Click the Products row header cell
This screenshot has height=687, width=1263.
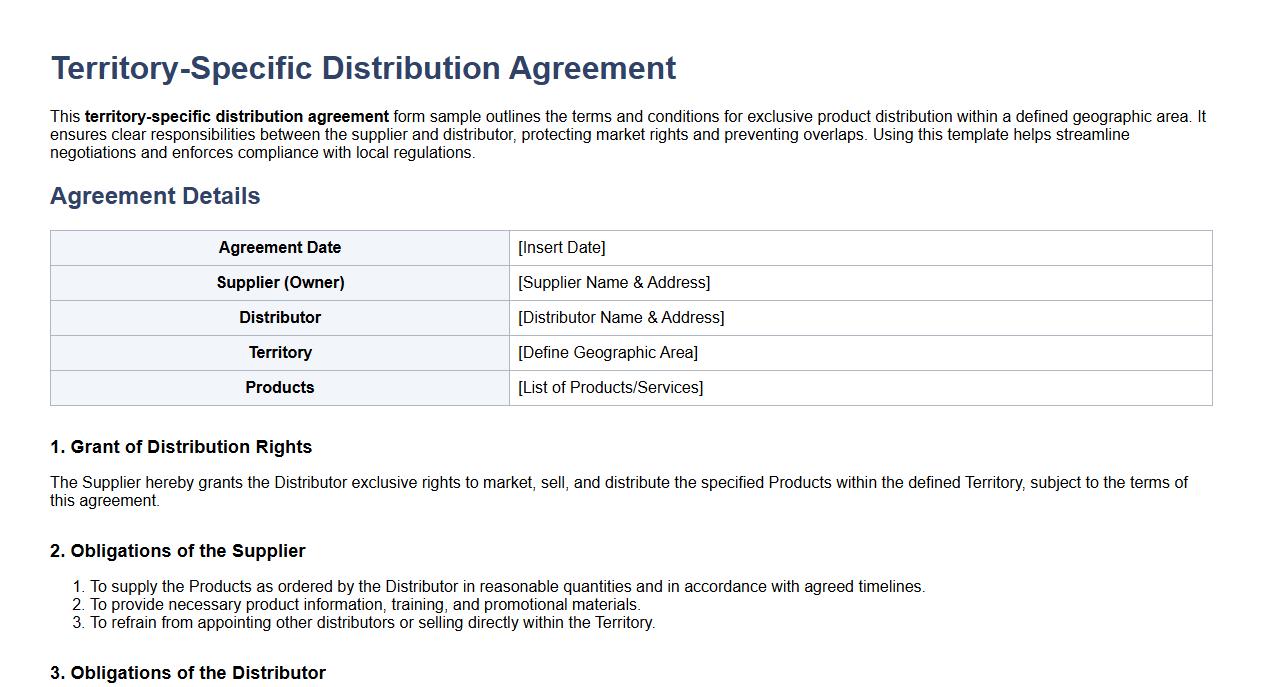[x=280, y=387]
